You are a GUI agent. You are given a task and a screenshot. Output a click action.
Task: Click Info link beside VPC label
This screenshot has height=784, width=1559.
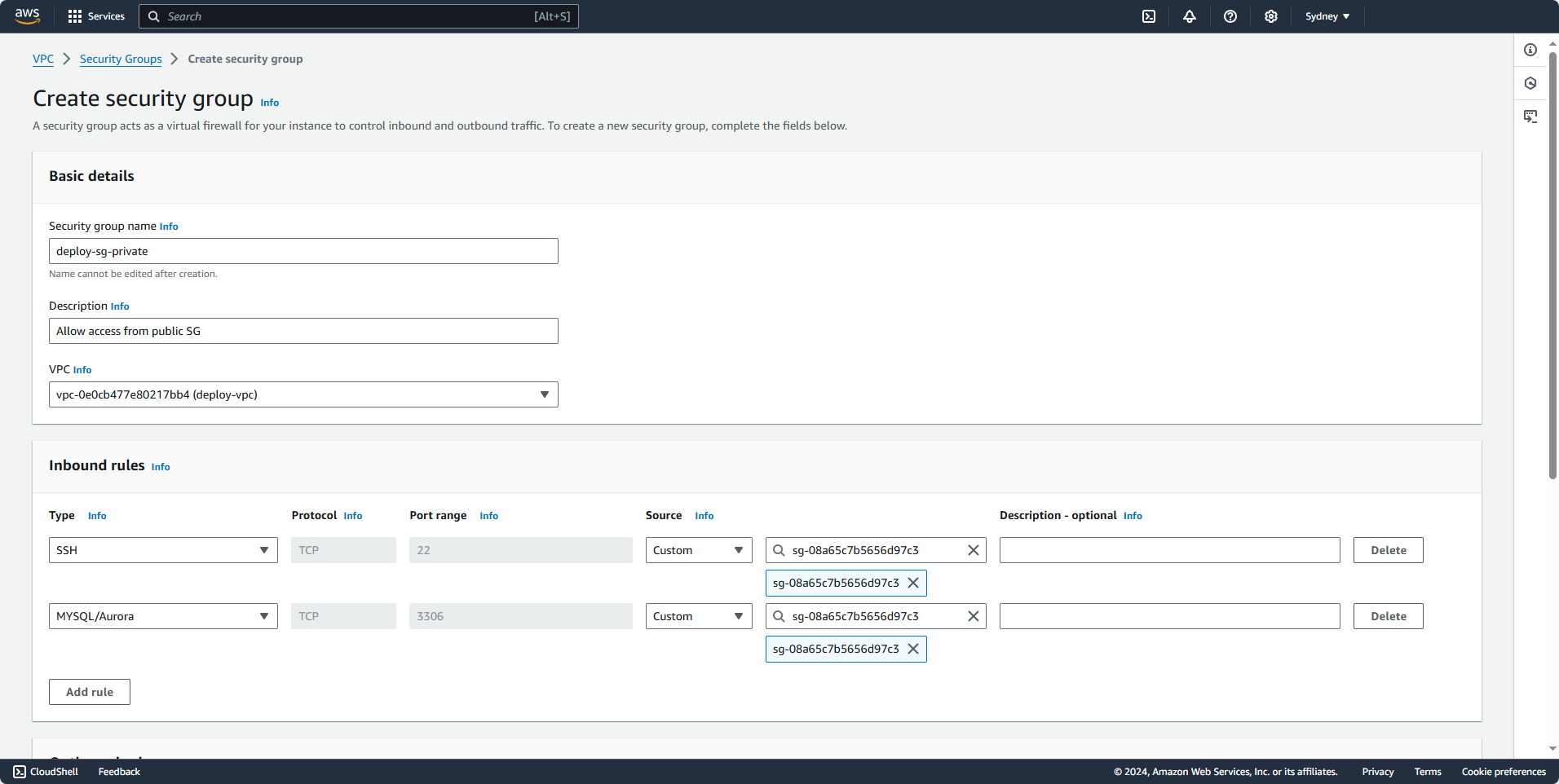[82, 370]
